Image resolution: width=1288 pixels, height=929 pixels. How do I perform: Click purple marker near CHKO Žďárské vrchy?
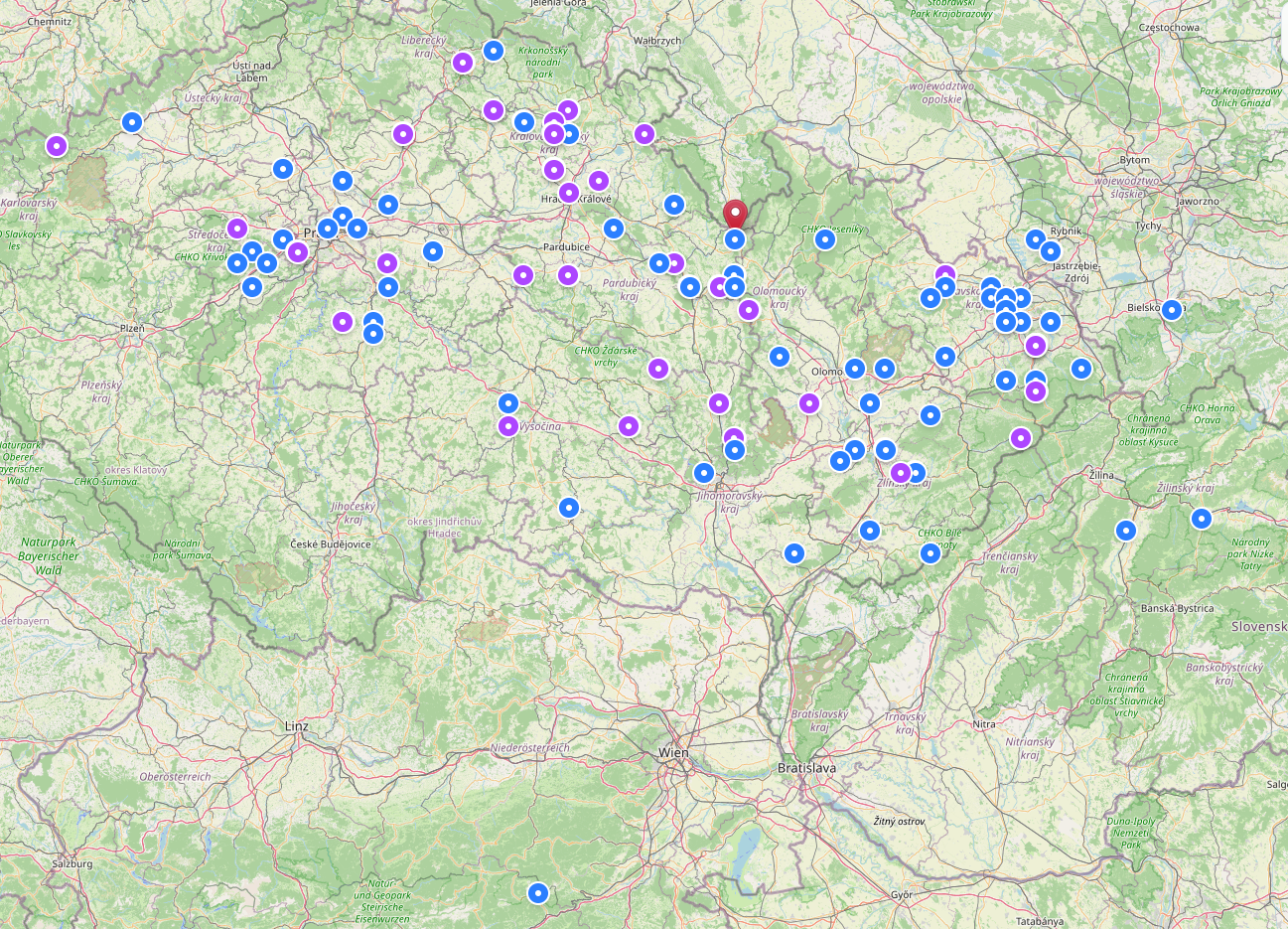pyautogui.click(x=658, y=369)
